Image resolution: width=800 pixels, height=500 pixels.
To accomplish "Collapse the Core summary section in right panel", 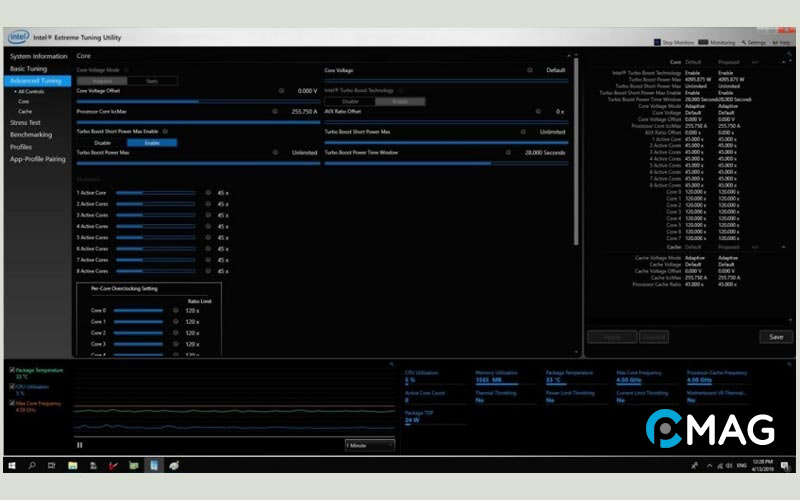I will click(x=784, y=62).
